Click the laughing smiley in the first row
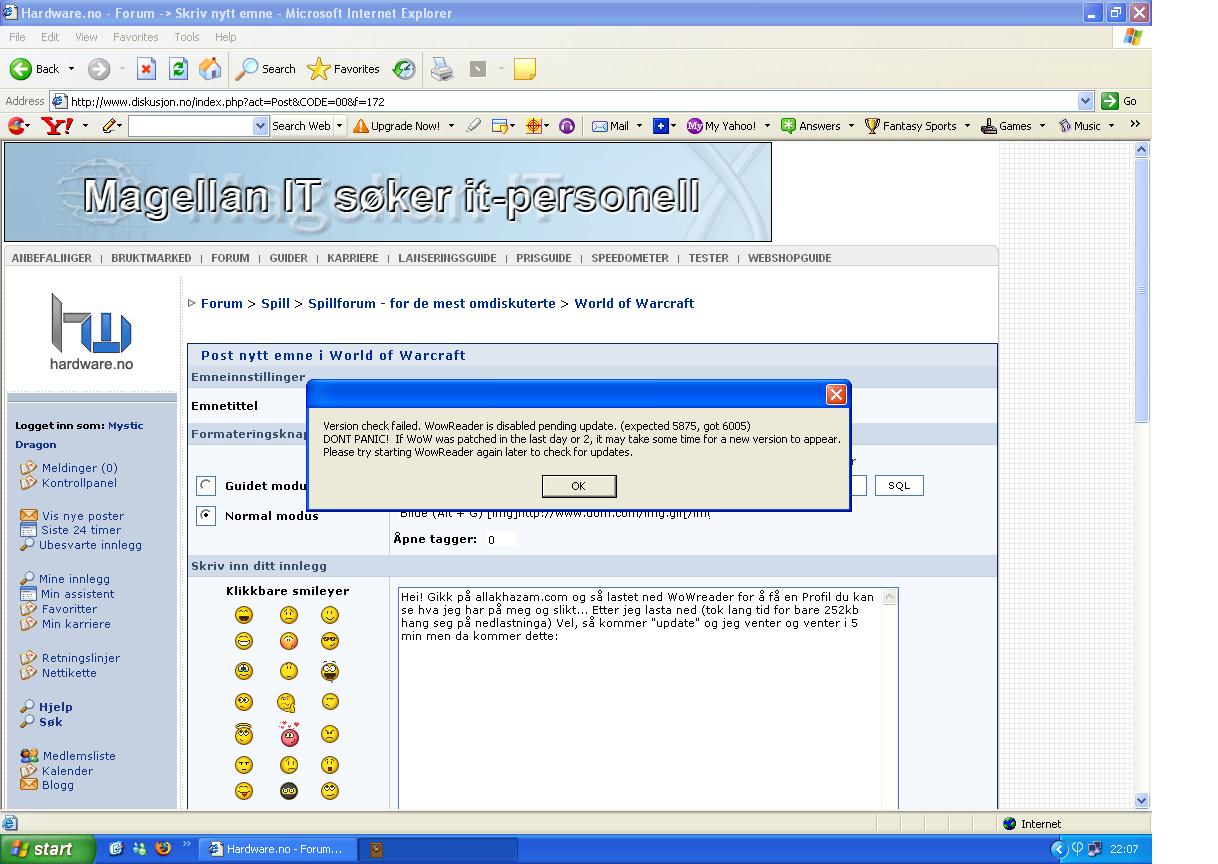The width and height of the screenshot is (1218, 864). pos(244,615)
